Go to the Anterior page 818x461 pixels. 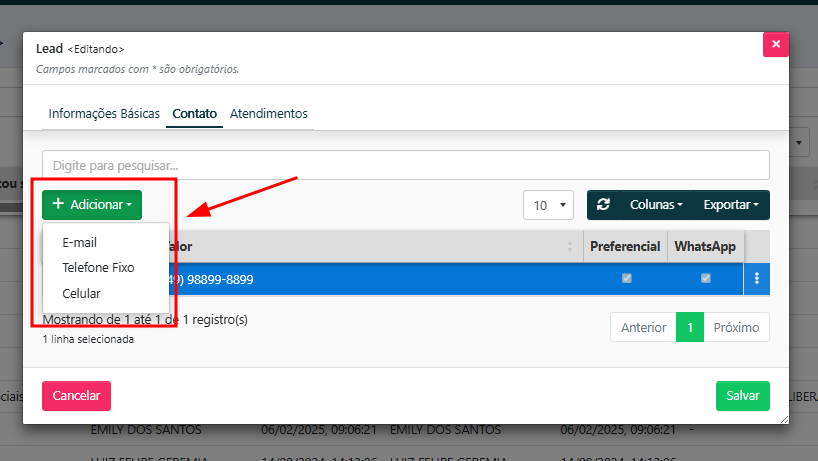tap(643, 327)
